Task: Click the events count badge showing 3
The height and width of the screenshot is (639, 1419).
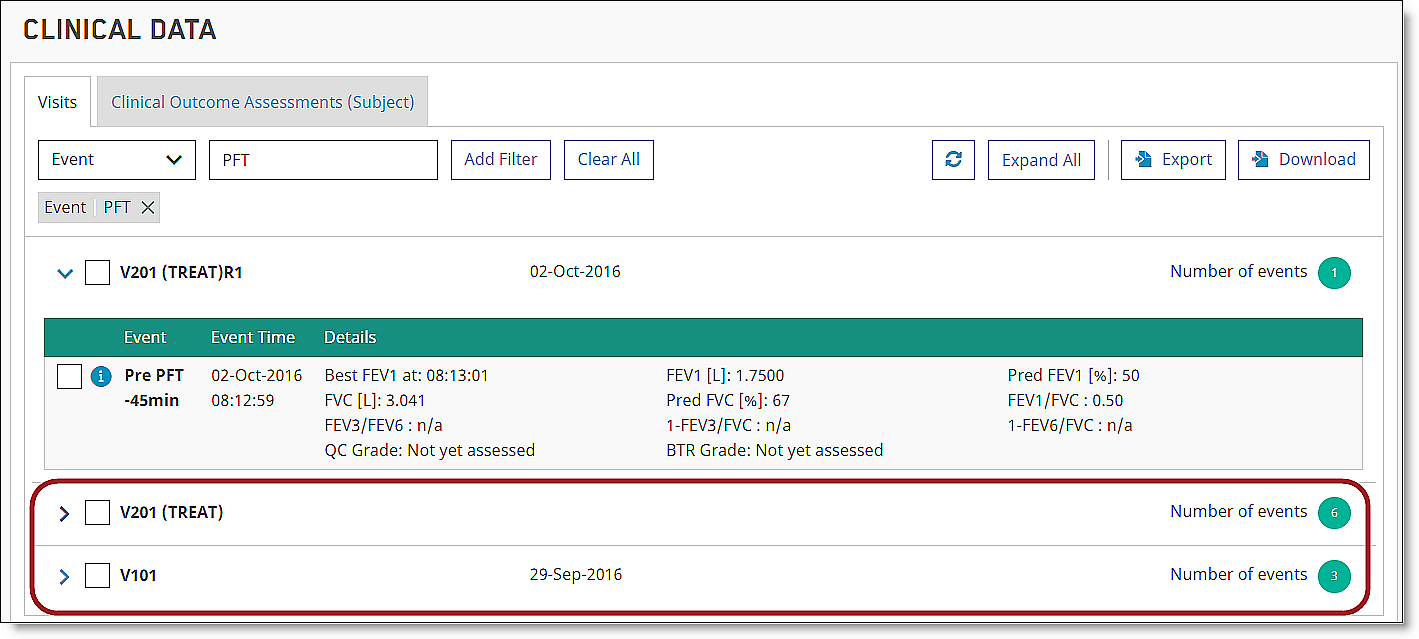Action: (x=1334, y=575)
